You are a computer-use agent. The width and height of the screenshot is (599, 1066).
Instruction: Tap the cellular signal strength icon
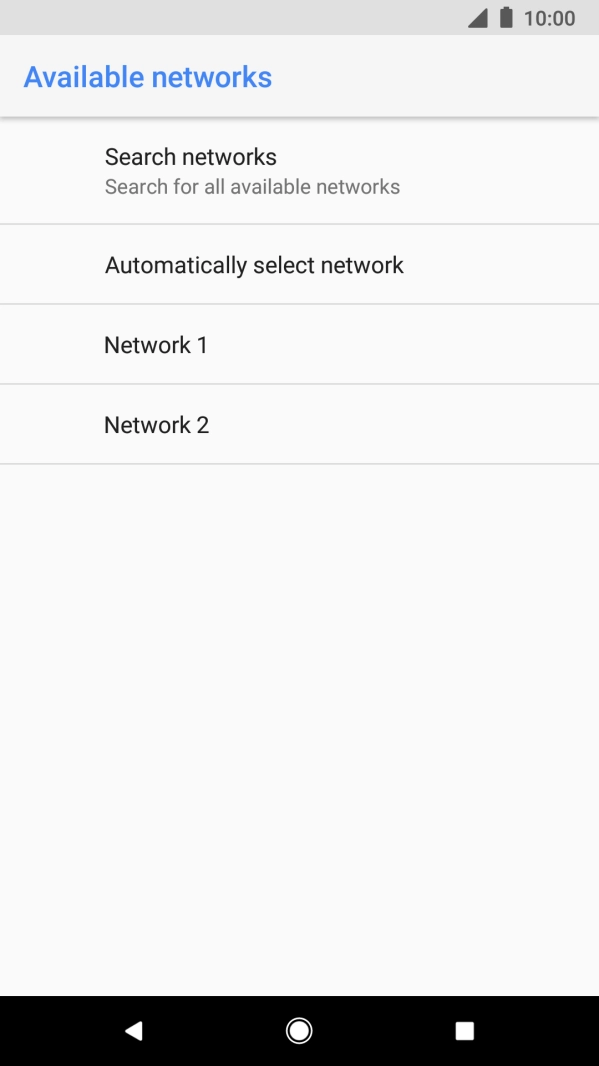478,16
